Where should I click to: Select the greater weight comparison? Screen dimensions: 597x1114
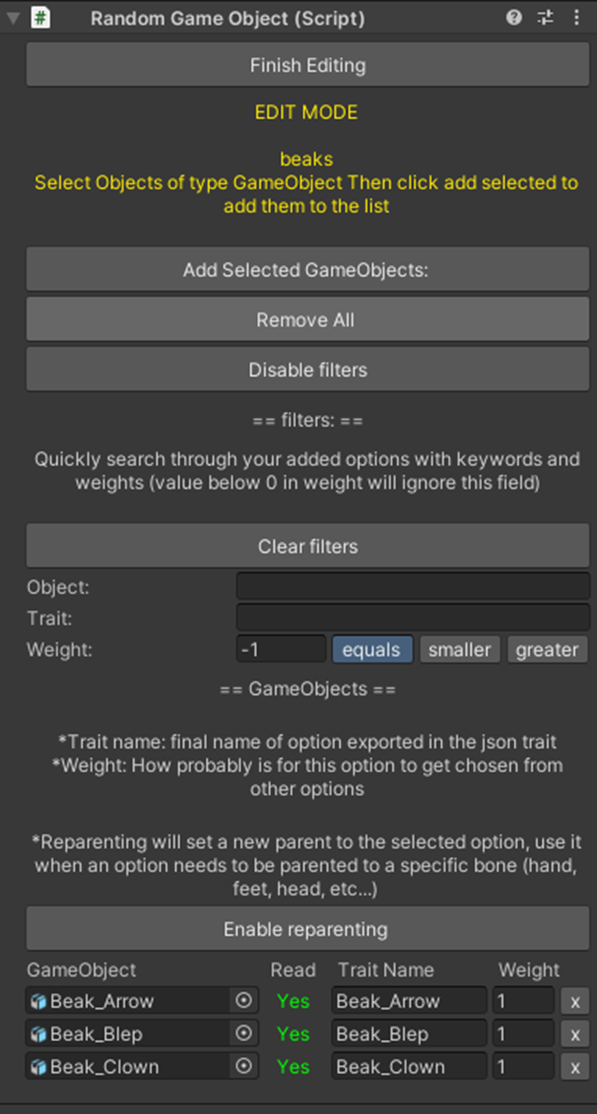click(547, 649)
